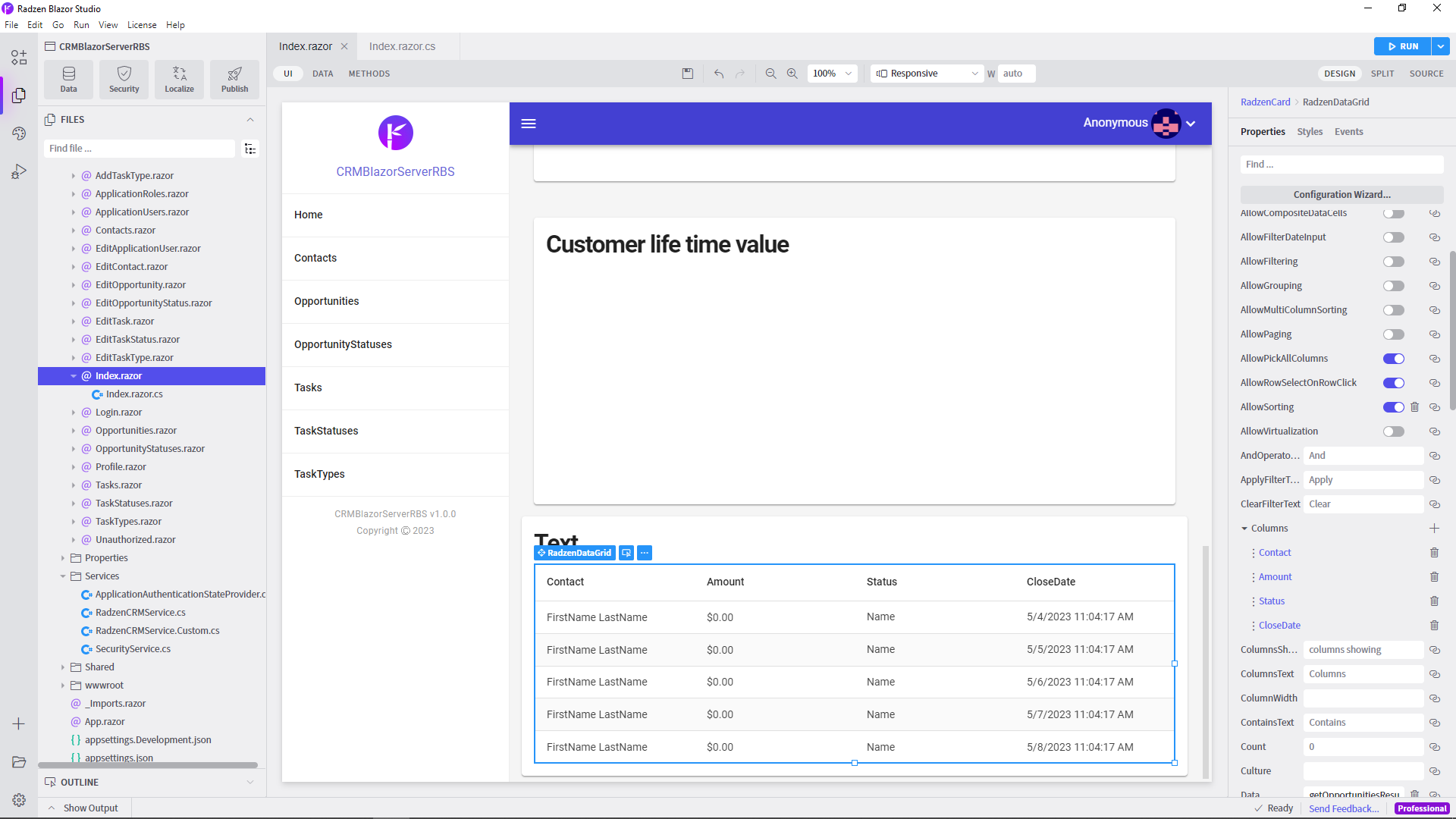Open the Styles tab in properties
1456x819 pixels.
coord(1310,132)
